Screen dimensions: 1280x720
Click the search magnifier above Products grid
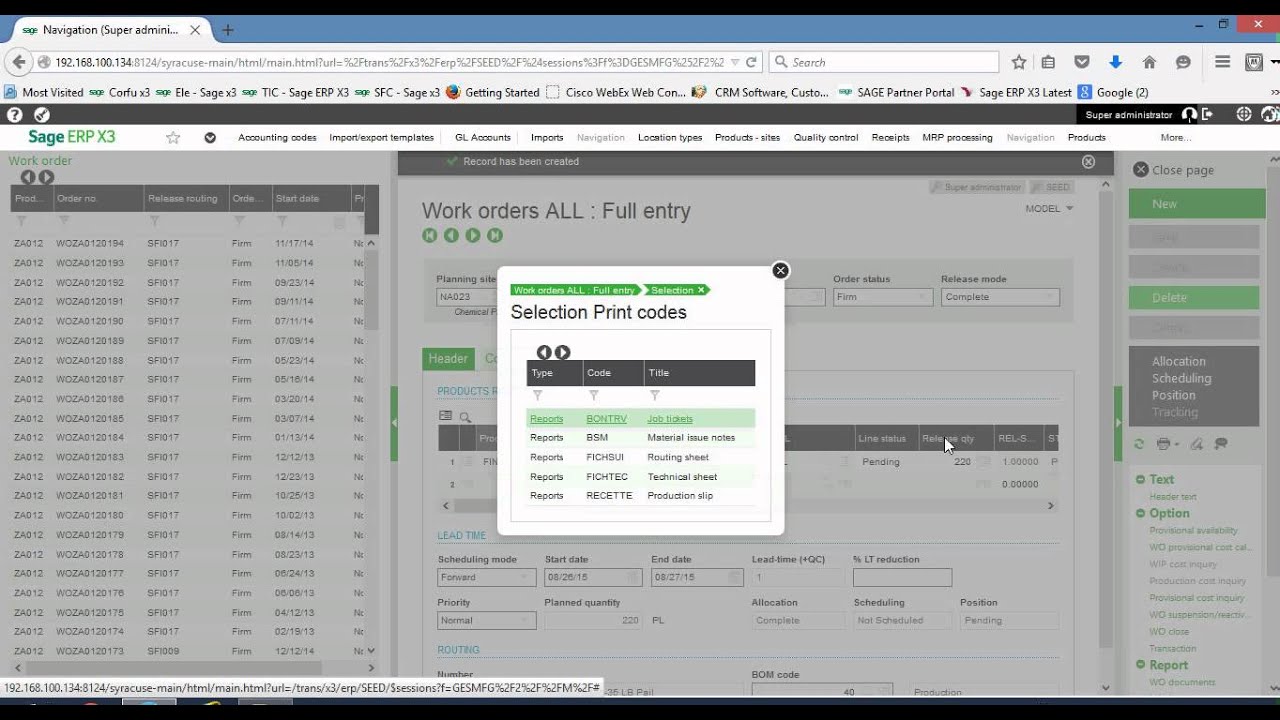point(465,417)
